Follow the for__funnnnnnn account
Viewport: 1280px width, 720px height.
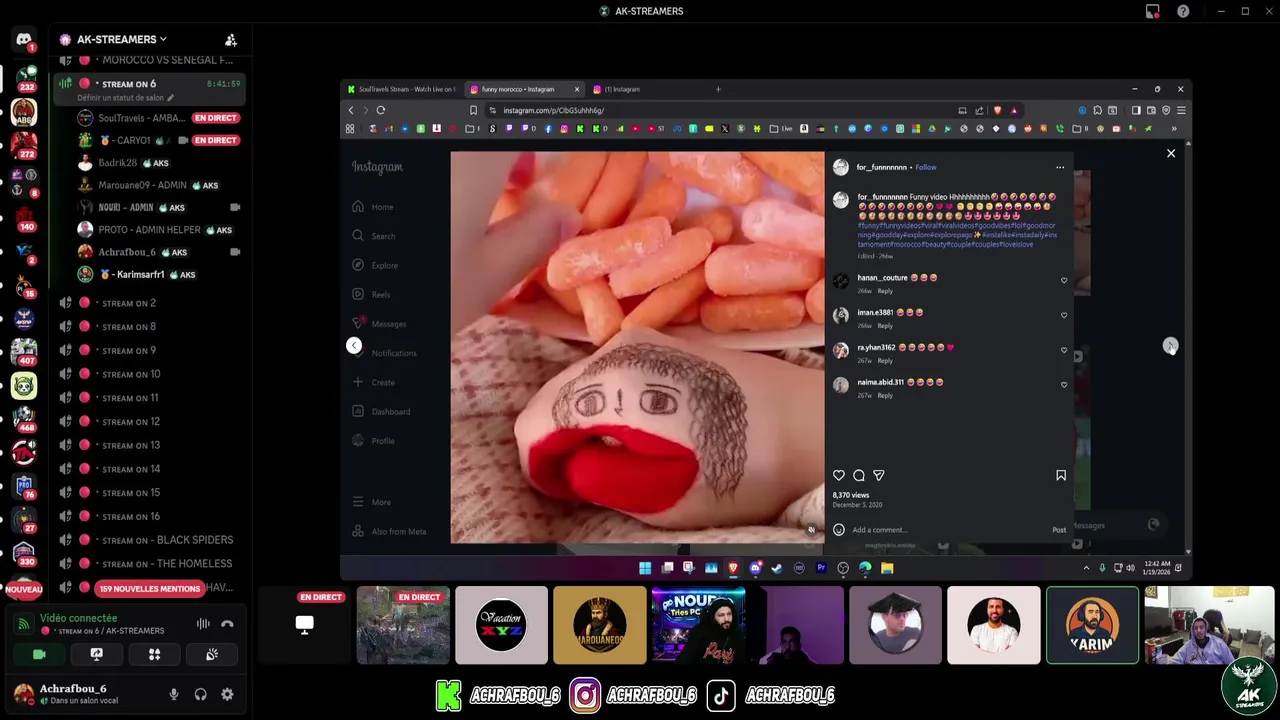pyautogui.click(x=926, y=167)
